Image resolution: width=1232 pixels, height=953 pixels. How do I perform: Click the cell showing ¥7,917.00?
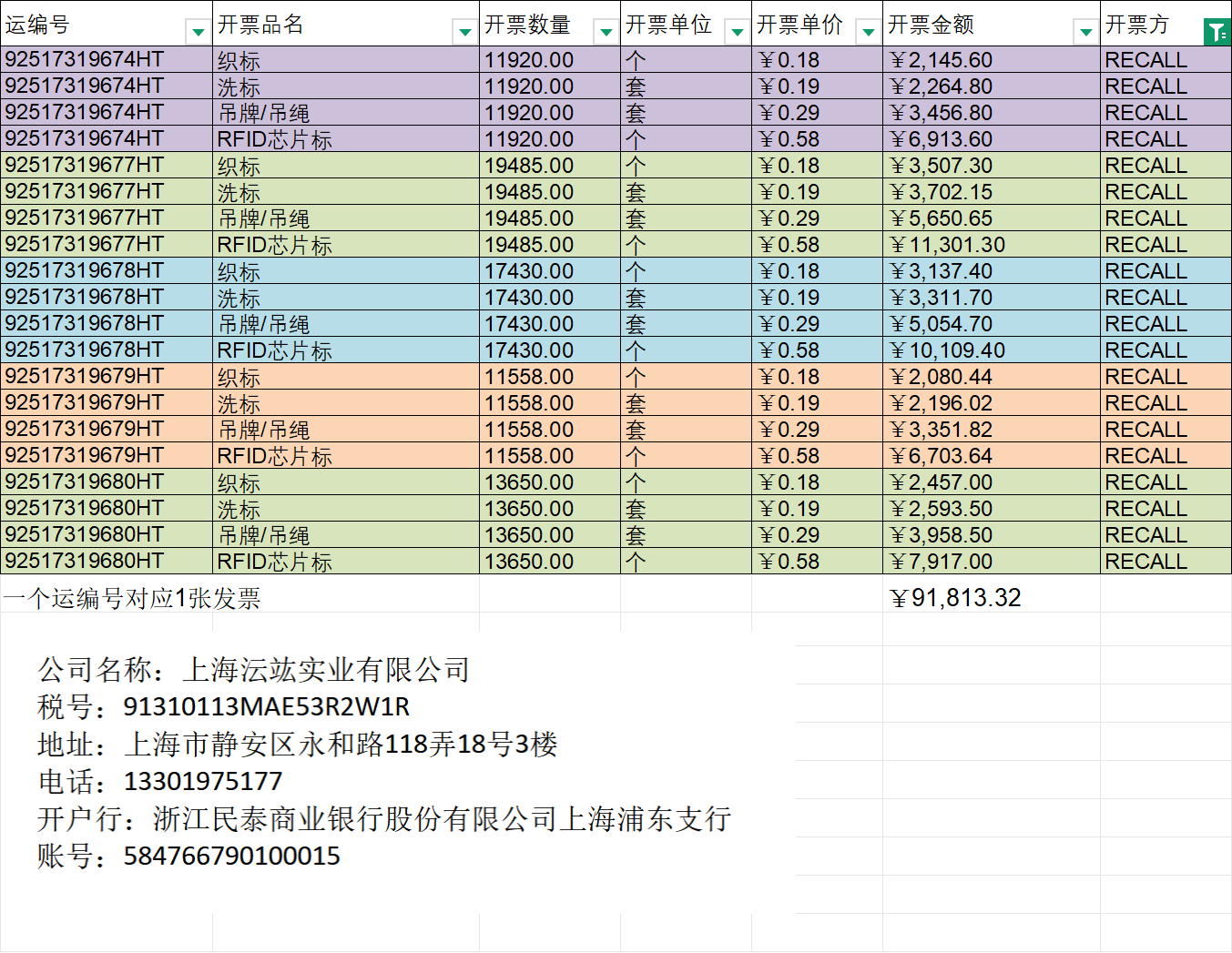click(942, 562)
